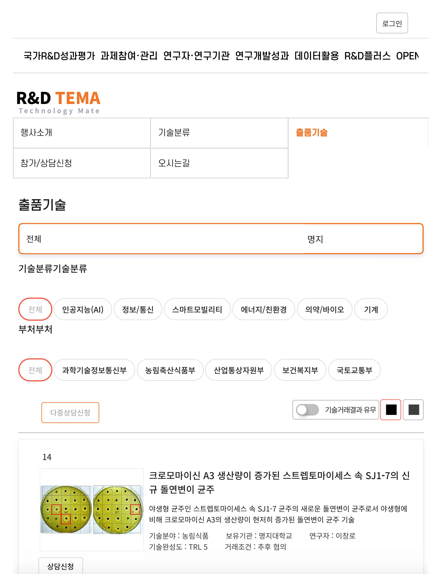Open the 크로모마이신 A3 technology title link
Image resolution: width=436 pixels, height=574 pixels.
coord(279,482)
